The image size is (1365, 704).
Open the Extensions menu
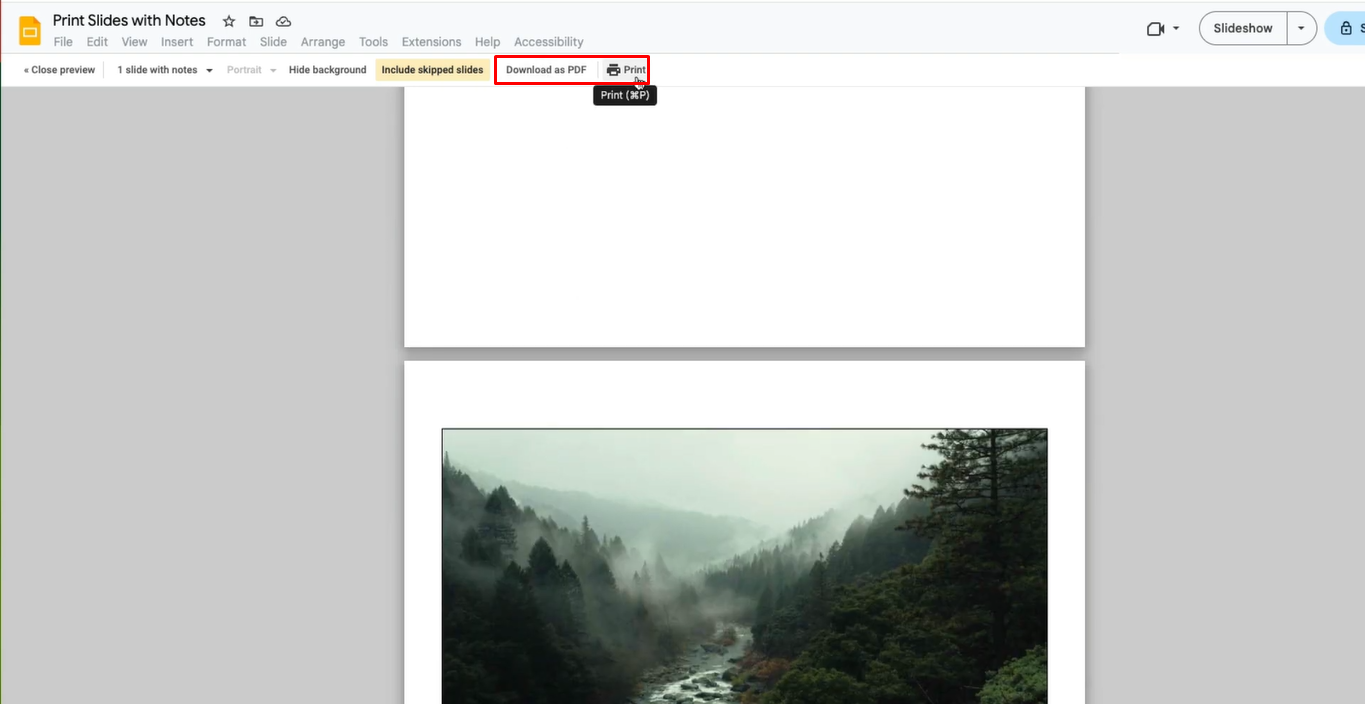431,42
